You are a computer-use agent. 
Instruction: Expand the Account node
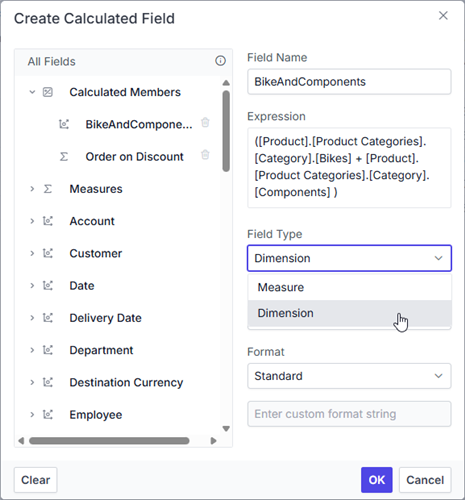(x=32, y=221)
